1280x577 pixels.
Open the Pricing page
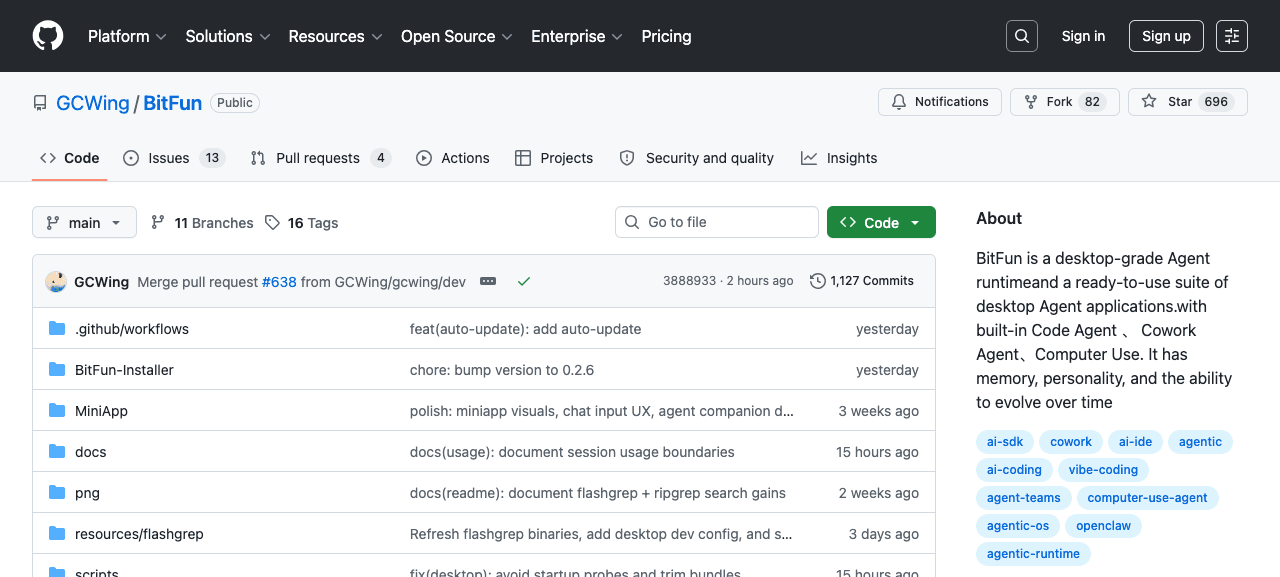666,36
